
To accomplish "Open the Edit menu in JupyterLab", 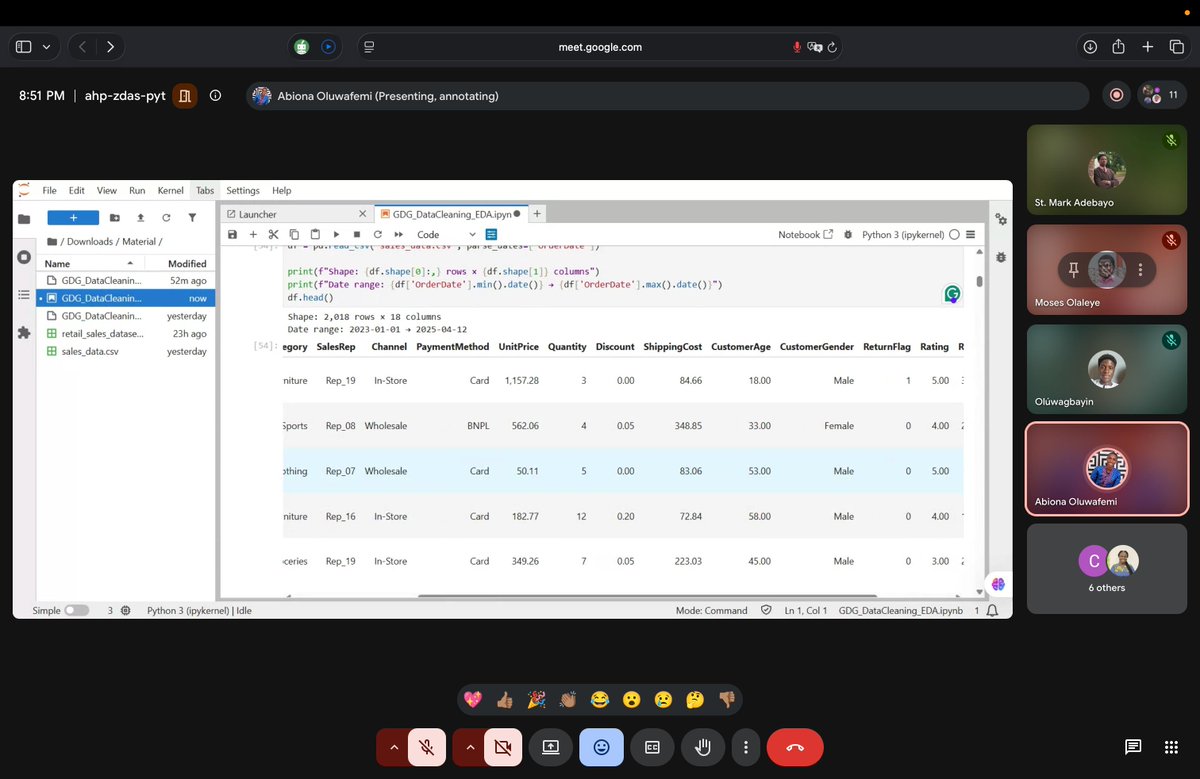I will click(77, 190).
